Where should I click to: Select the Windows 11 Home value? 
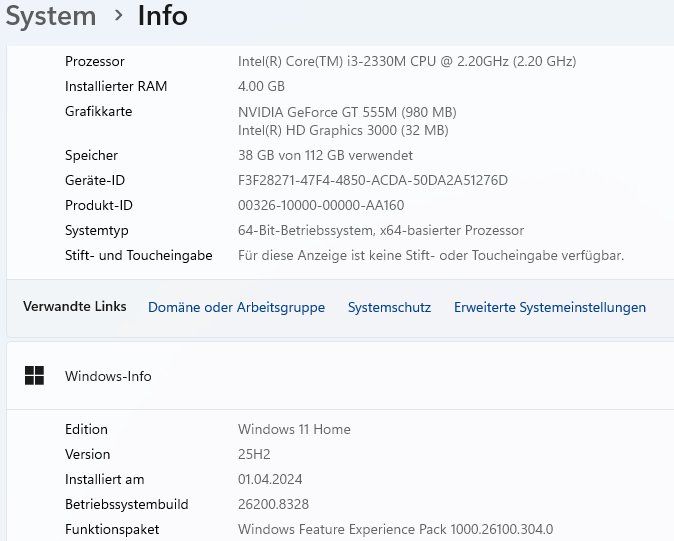[294, 429]
